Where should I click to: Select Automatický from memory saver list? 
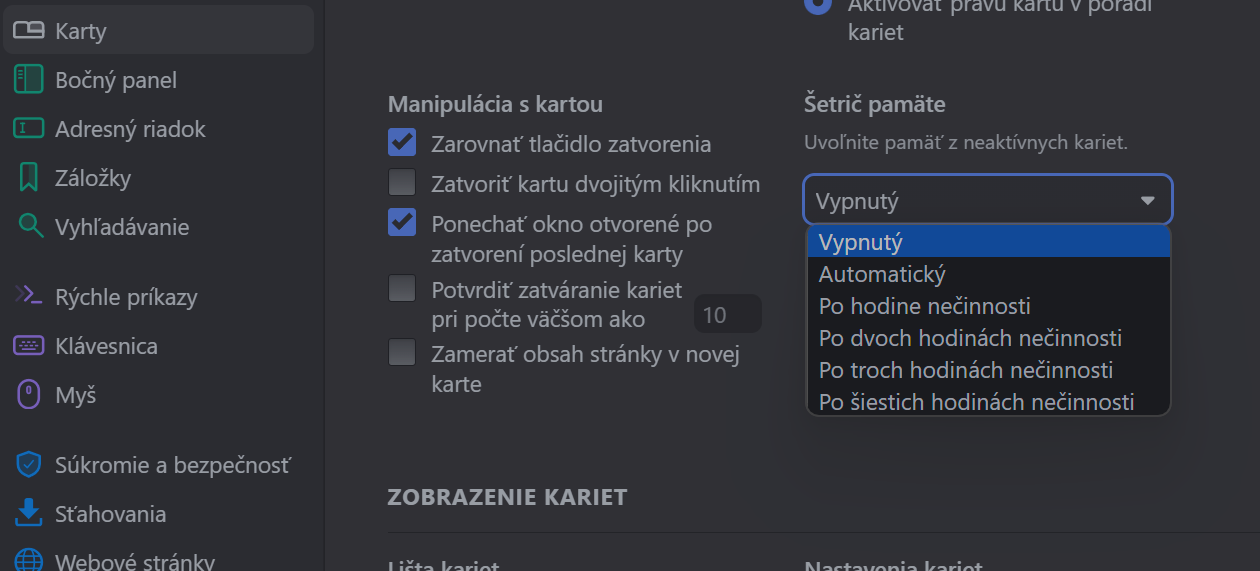click(882, 274)
